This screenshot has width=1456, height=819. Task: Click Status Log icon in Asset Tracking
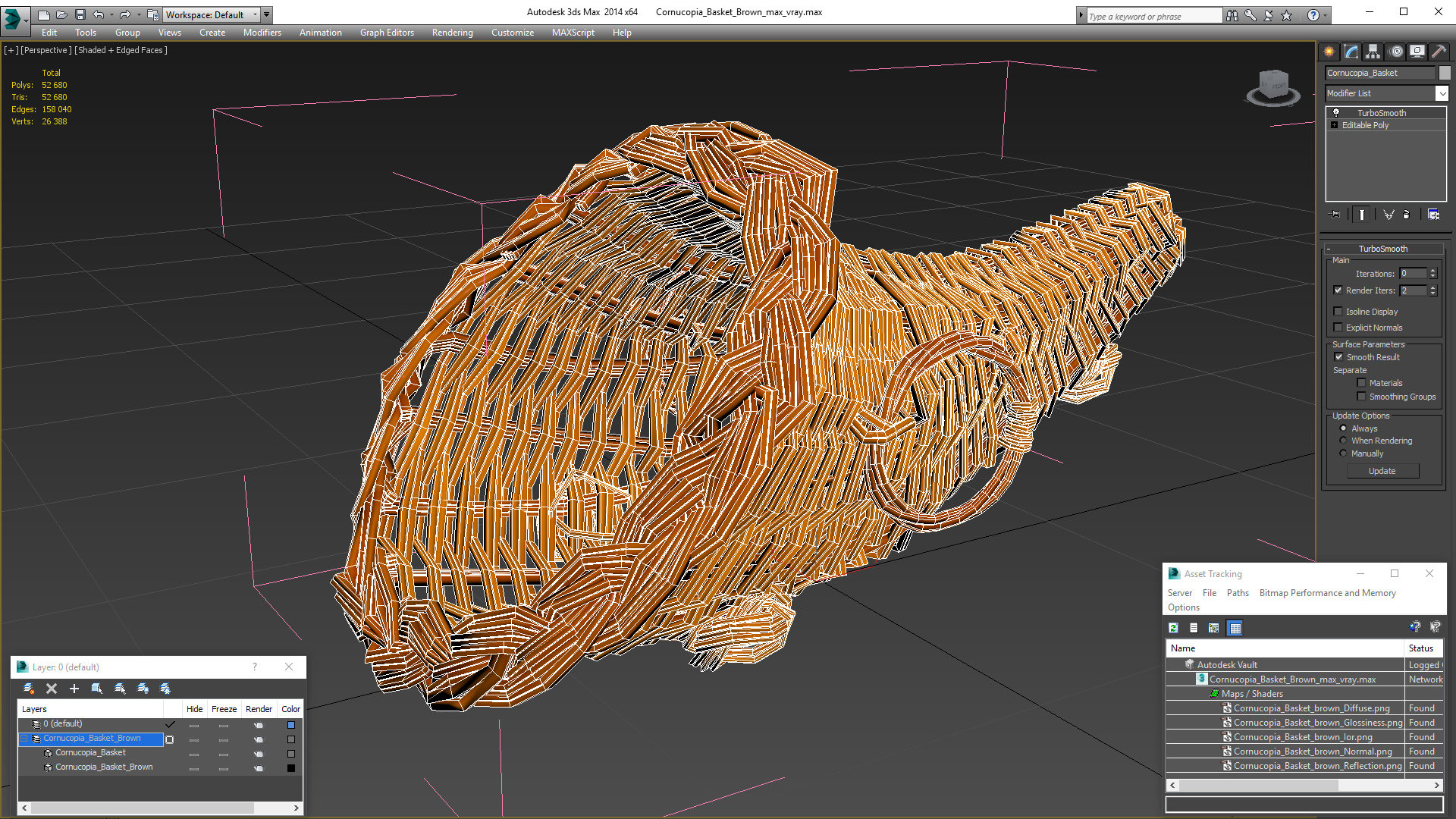click(1194, 628)
